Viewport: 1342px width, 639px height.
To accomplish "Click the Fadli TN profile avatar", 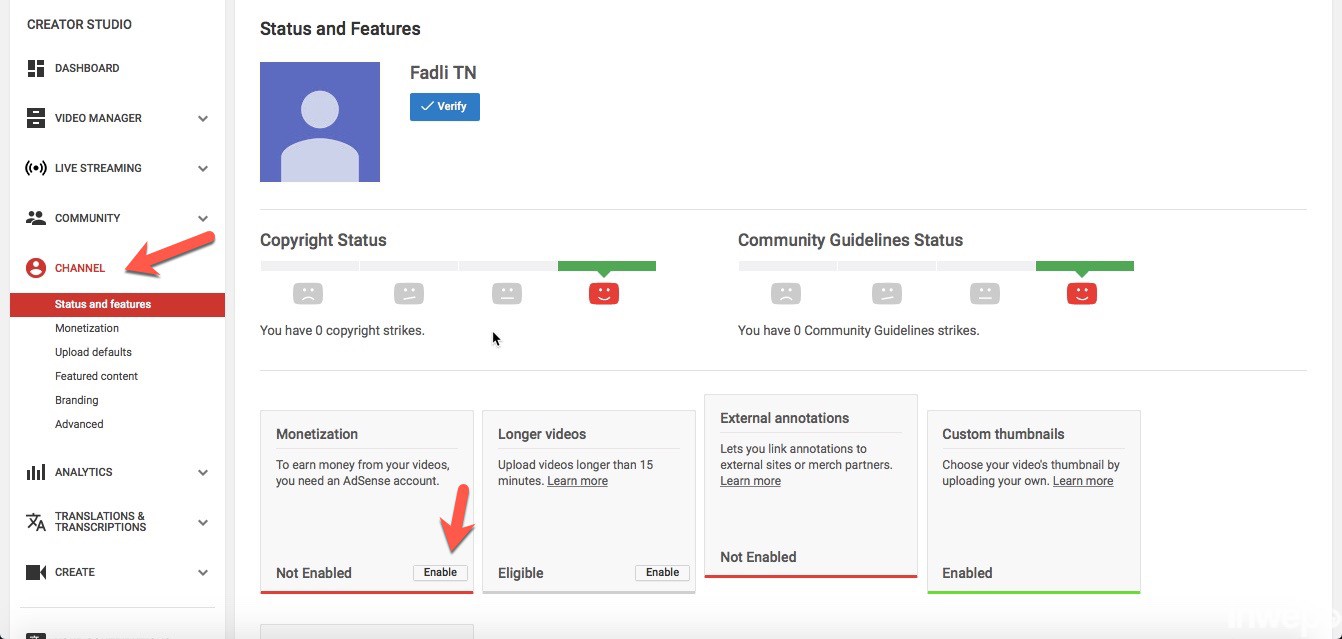I will coord(320,122).
